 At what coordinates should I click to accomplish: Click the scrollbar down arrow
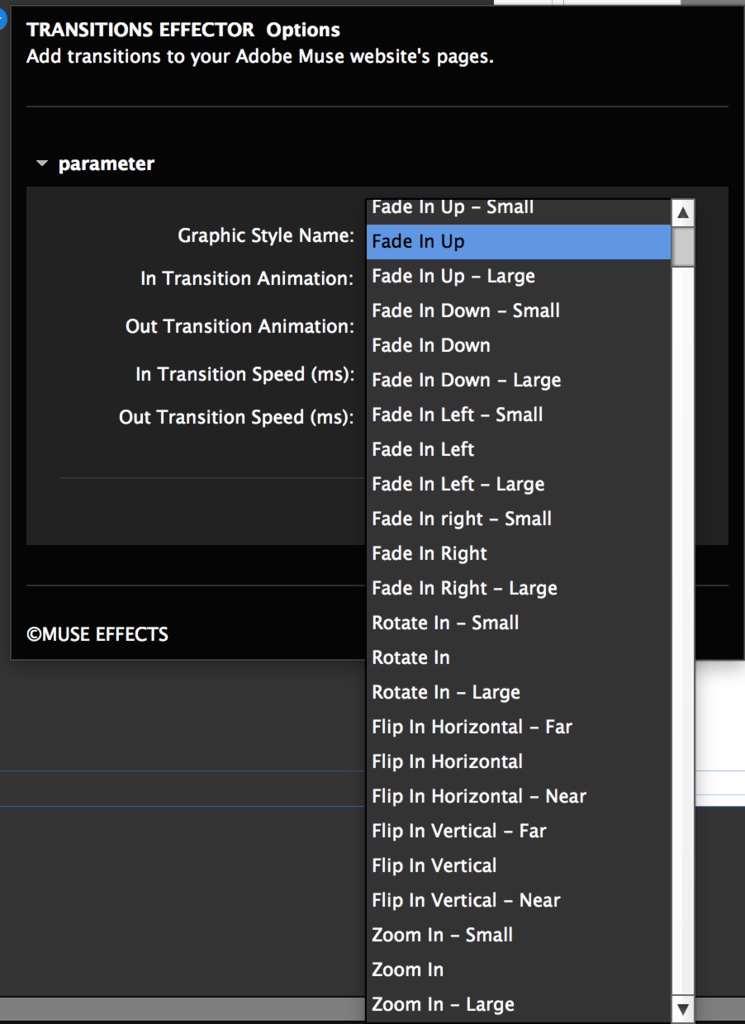(681, 1009)
